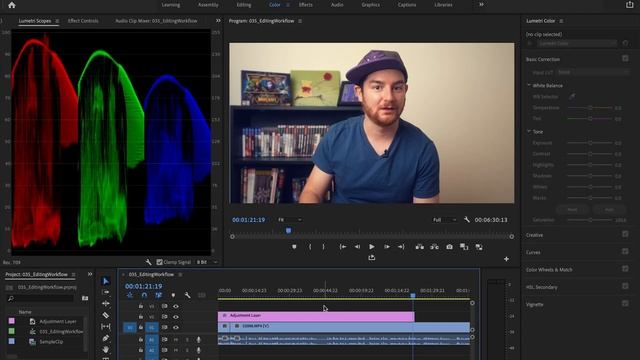Viewport: 640px width, 360px height.
Task: Click the Go to Out button
Action: tap(401, 247)
